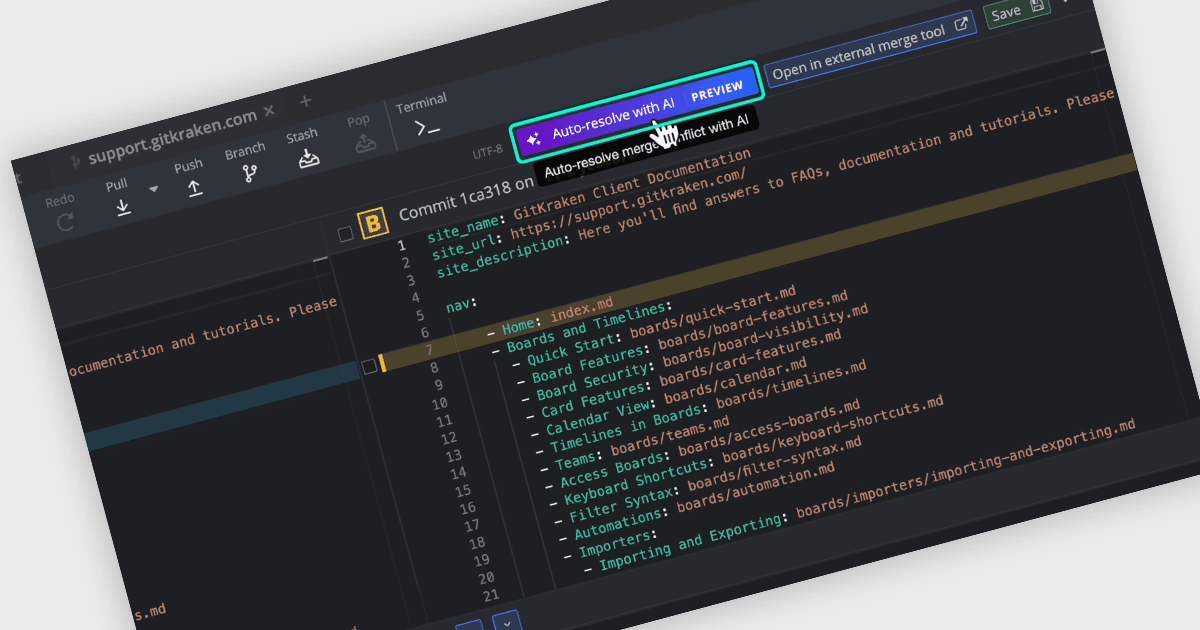Click the Pull download icon
Viewport: 1200px width, 630px height.
(122, 208)
